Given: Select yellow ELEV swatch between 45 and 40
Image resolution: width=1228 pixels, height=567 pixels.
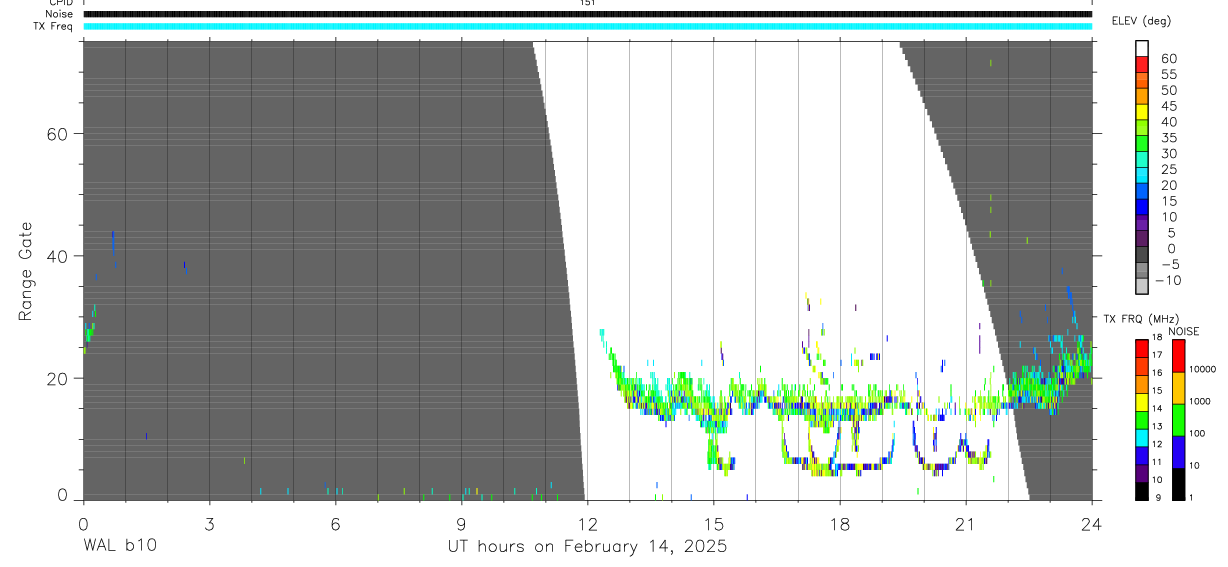Looking at the screenshot, I should pos(1141,112).
